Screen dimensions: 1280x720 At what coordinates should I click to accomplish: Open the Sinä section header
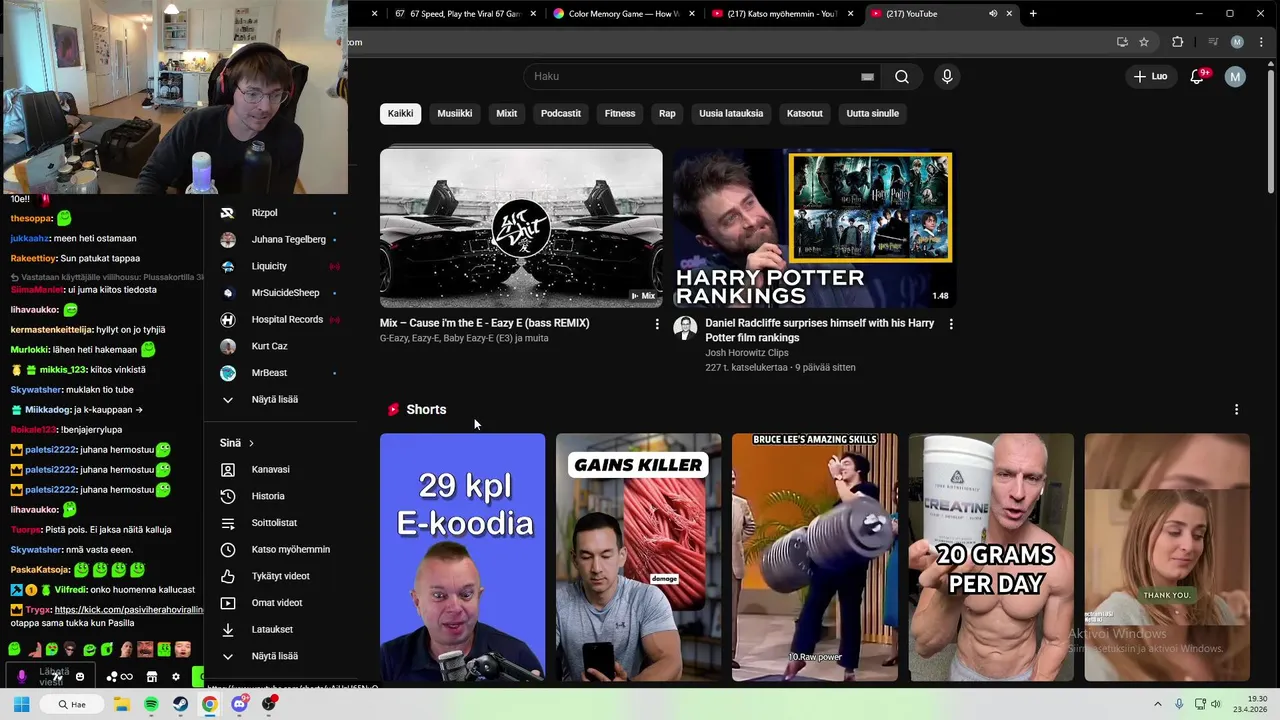pyautogui.click(x=237, y=443)
